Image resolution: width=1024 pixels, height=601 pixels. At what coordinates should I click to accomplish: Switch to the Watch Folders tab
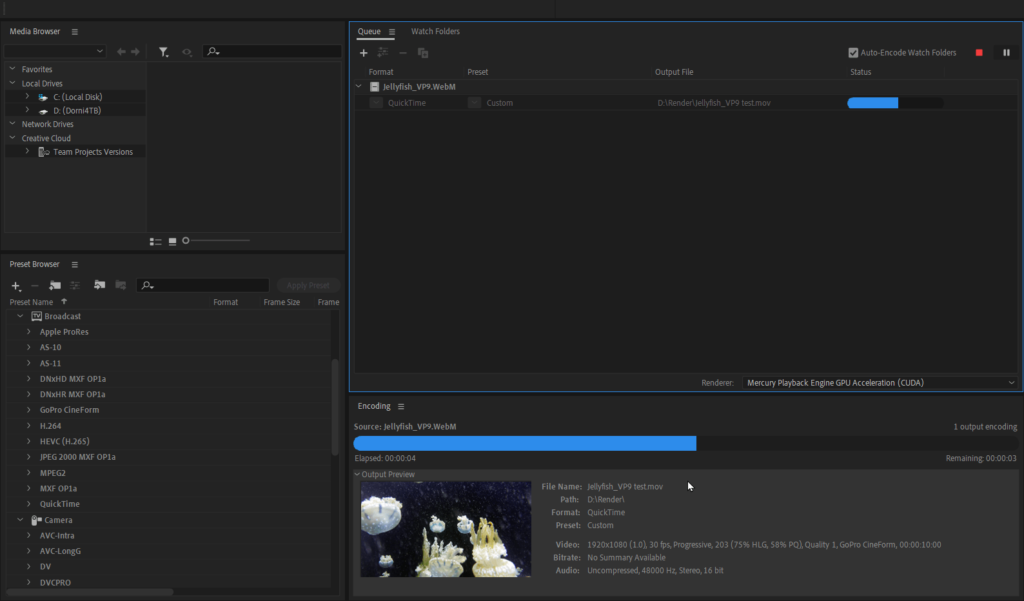pyautogui.click(x=435, y=32)
